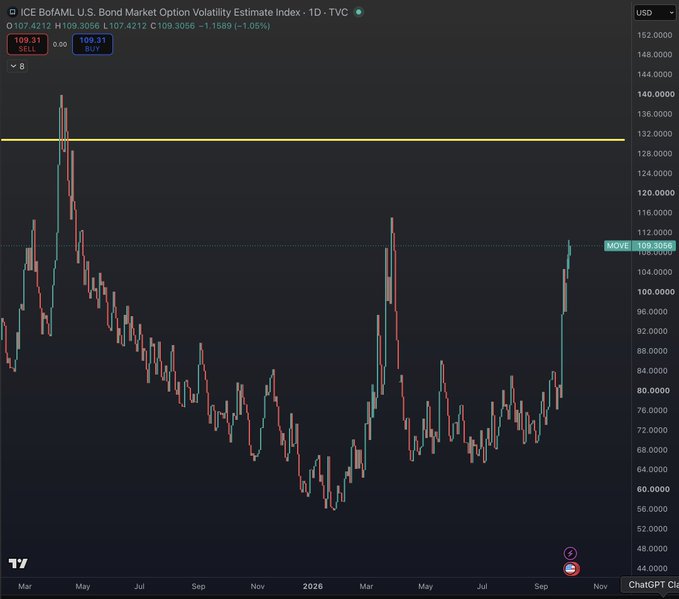679x599 pixels.
Task: Expand the collapsed indicators list showing 8
Action: click(18, 66)
